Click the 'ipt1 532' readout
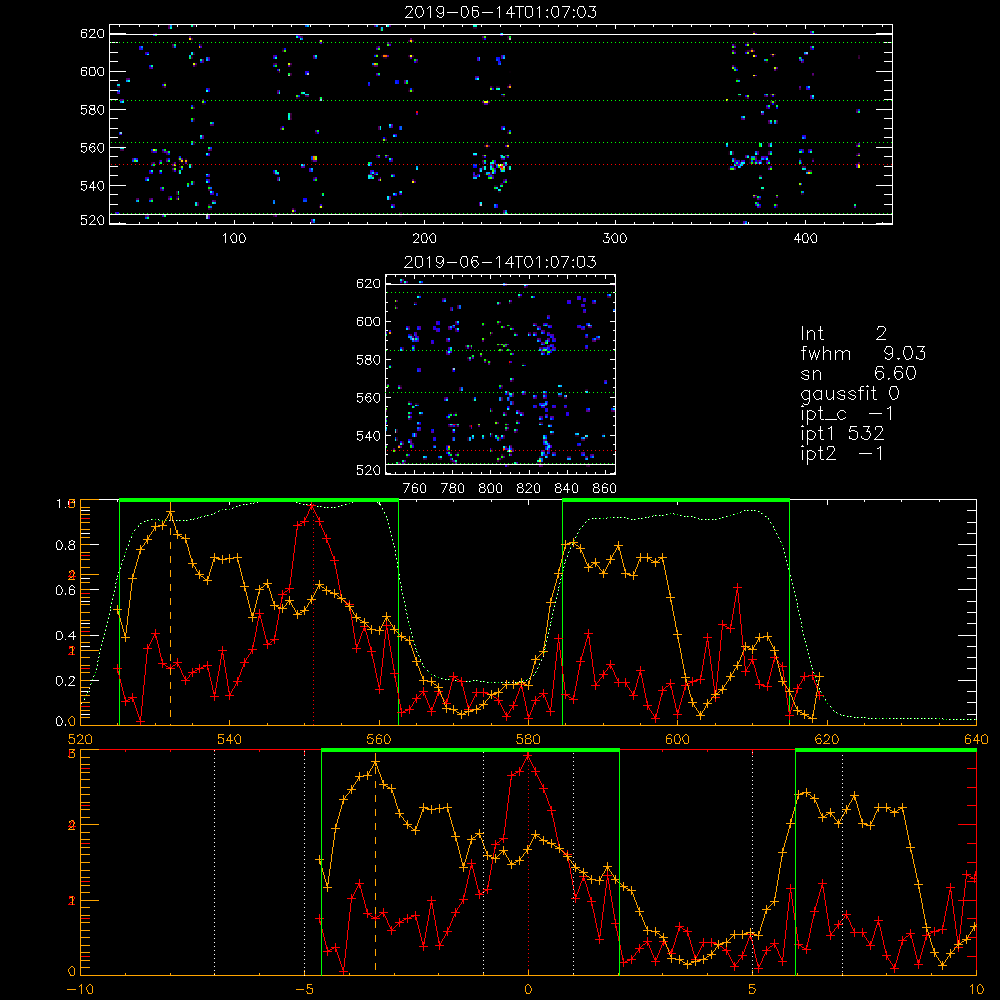The width and height of the screenshot is (1000, 1000). [842, 434]
